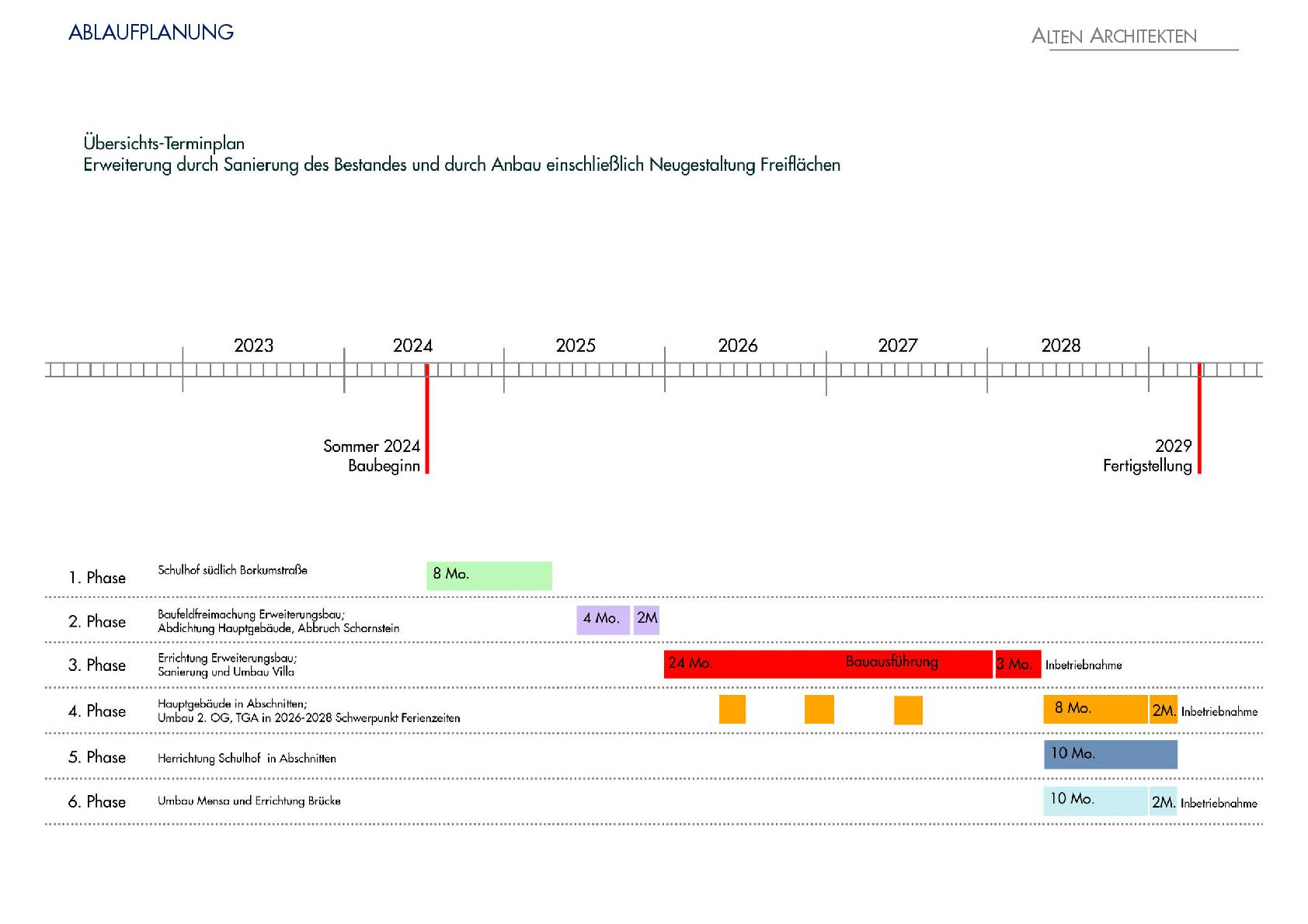Click the light blue 10 Mo. bar in Phase 6
1308x924 pixels.
point(1094,800)
